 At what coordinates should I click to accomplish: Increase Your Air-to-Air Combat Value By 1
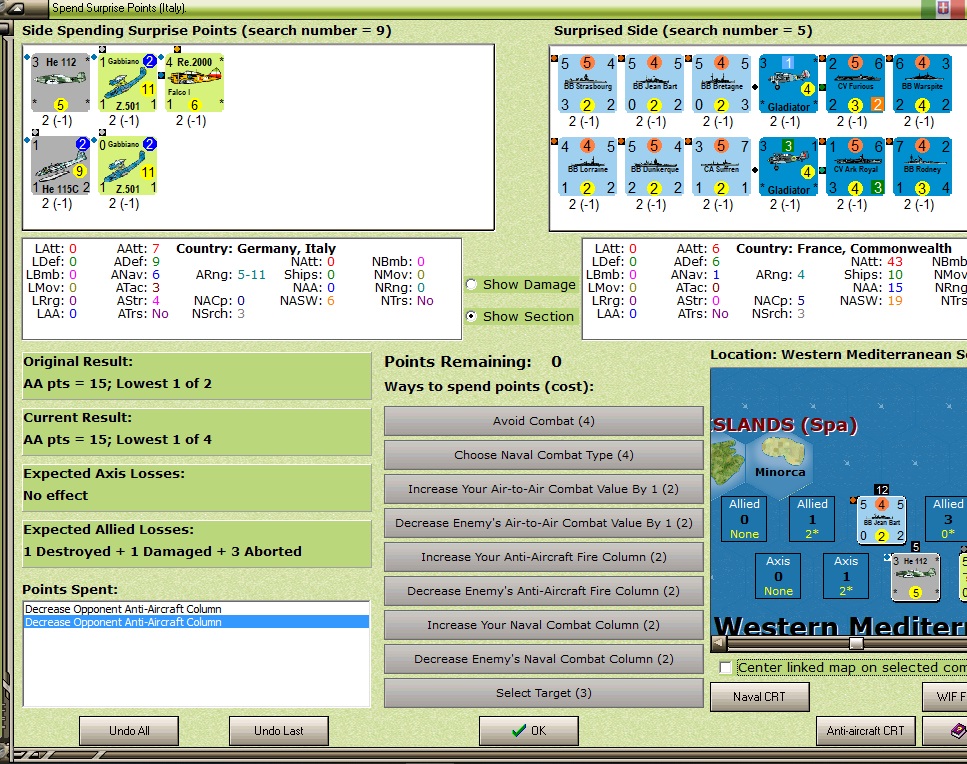coord(543,489)
